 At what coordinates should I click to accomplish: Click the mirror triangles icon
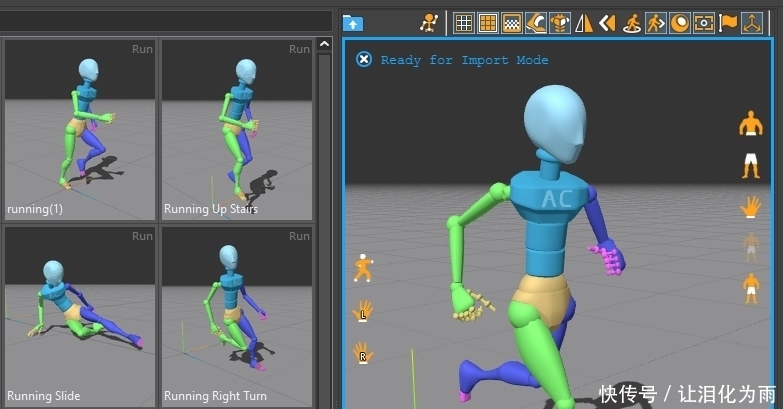583,23
